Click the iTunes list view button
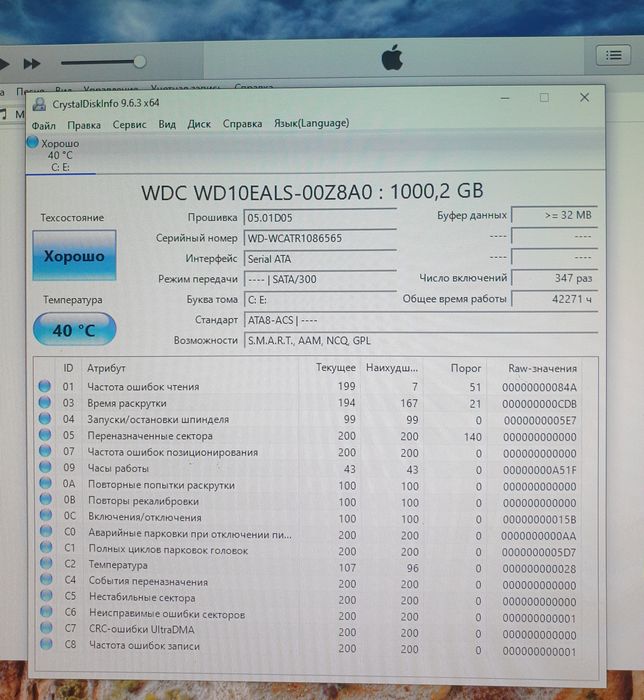This screenshot has height=700, width=644. 613,55
